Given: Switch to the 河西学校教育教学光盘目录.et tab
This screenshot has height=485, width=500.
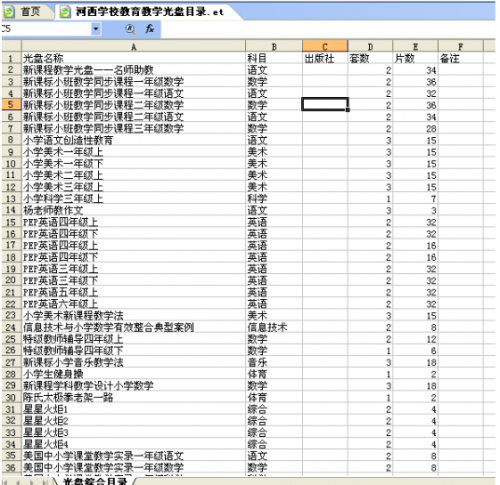Looking at the screenshot, I should click(x=147, y=12).
